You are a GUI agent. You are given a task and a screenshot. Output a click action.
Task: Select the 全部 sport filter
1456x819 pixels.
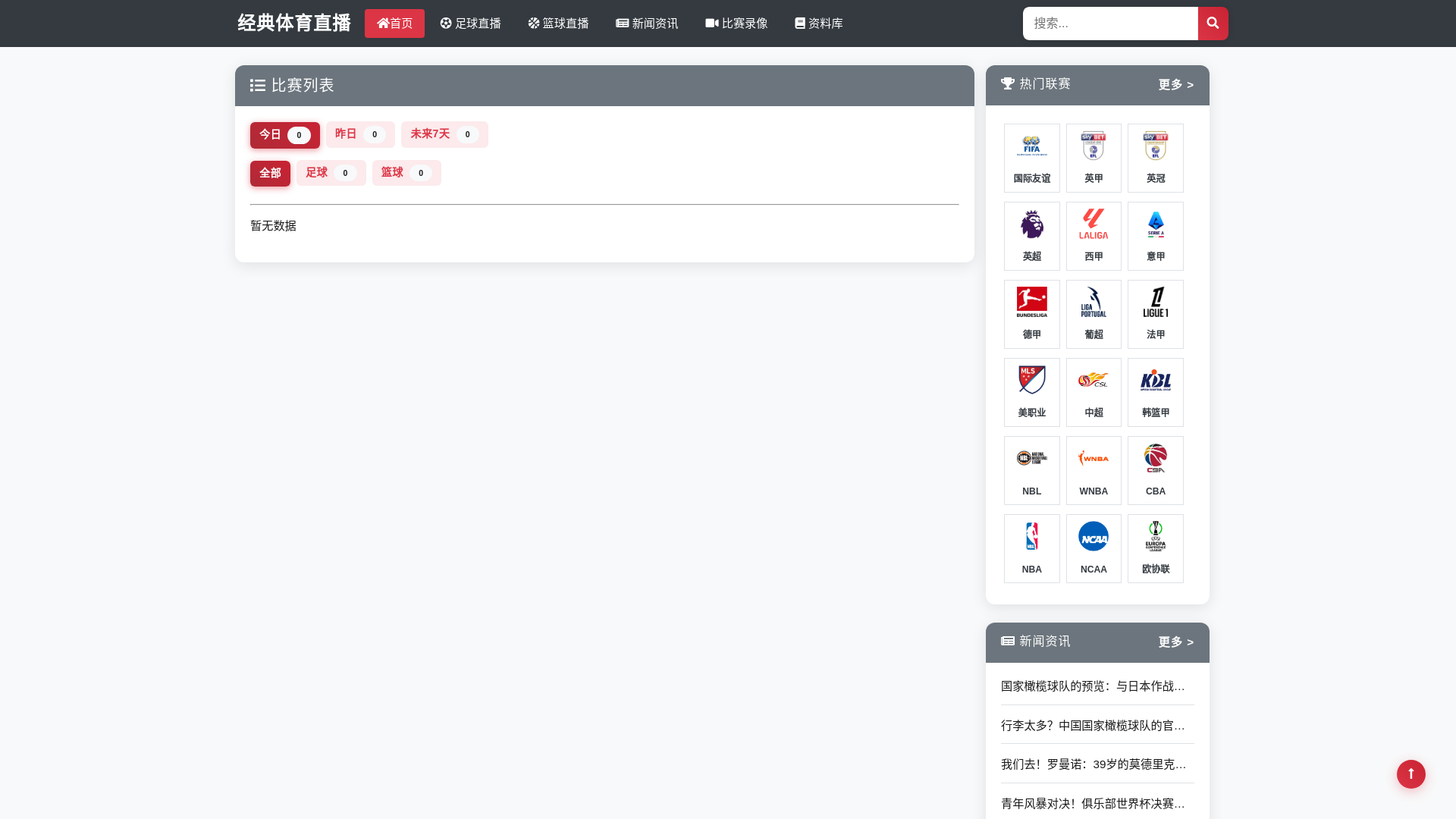click(x=270, y=174)
